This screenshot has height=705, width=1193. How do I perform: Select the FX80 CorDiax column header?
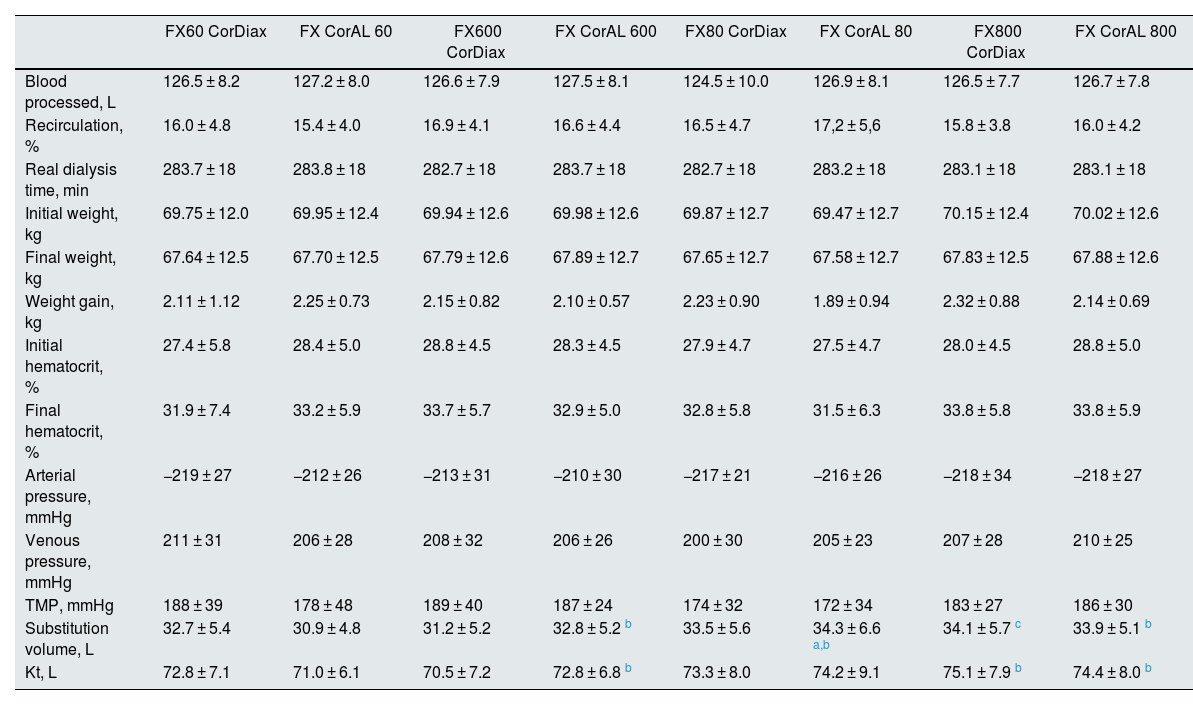pos(736,31)
